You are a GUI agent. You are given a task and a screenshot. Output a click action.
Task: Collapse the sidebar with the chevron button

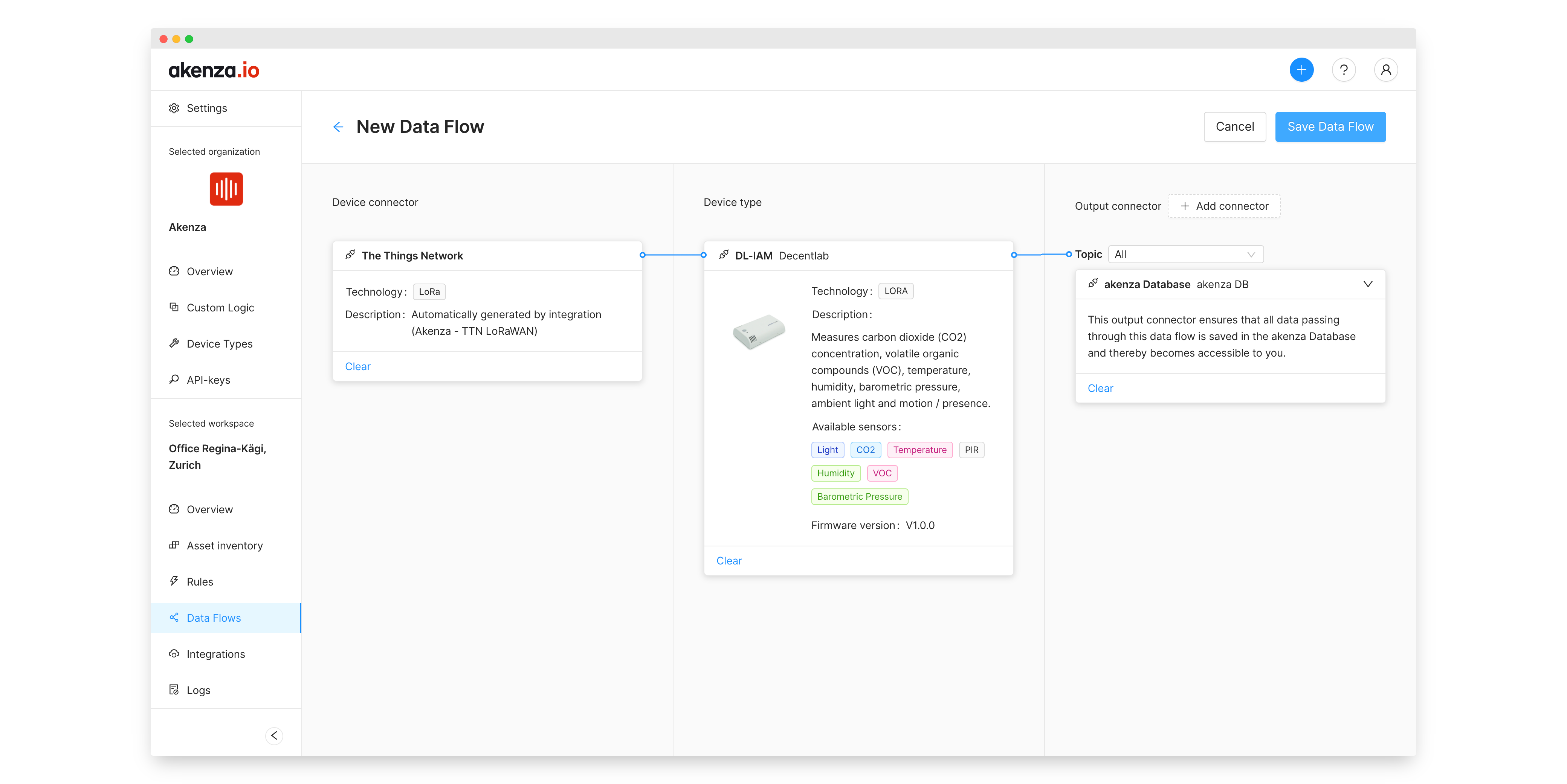pos(274,735)
